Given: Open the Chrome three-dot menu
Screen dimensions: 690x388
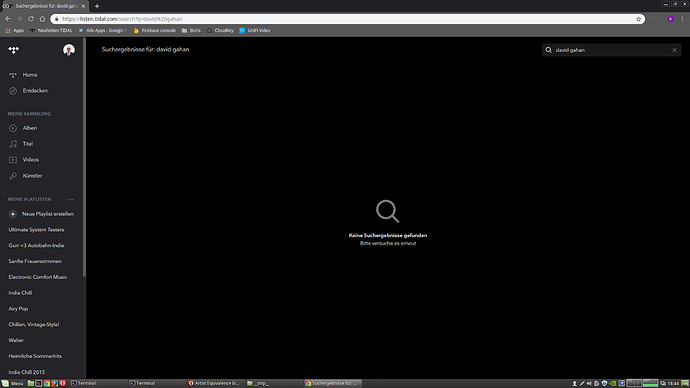Looking at the screenshot, I should (683, 19).
